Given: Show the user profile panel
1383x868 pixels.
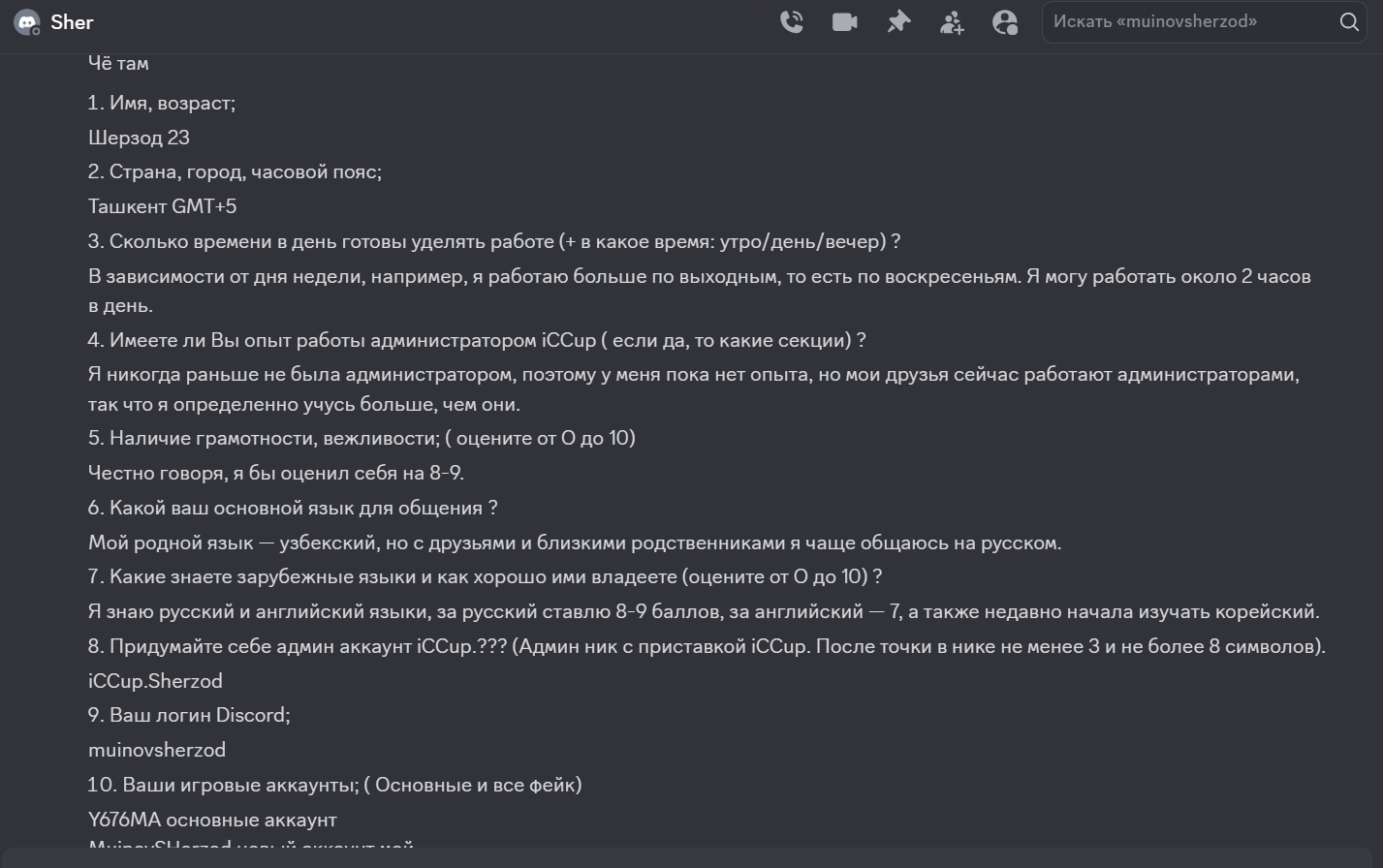Looking at the screenshot, I should [1005, 21].
